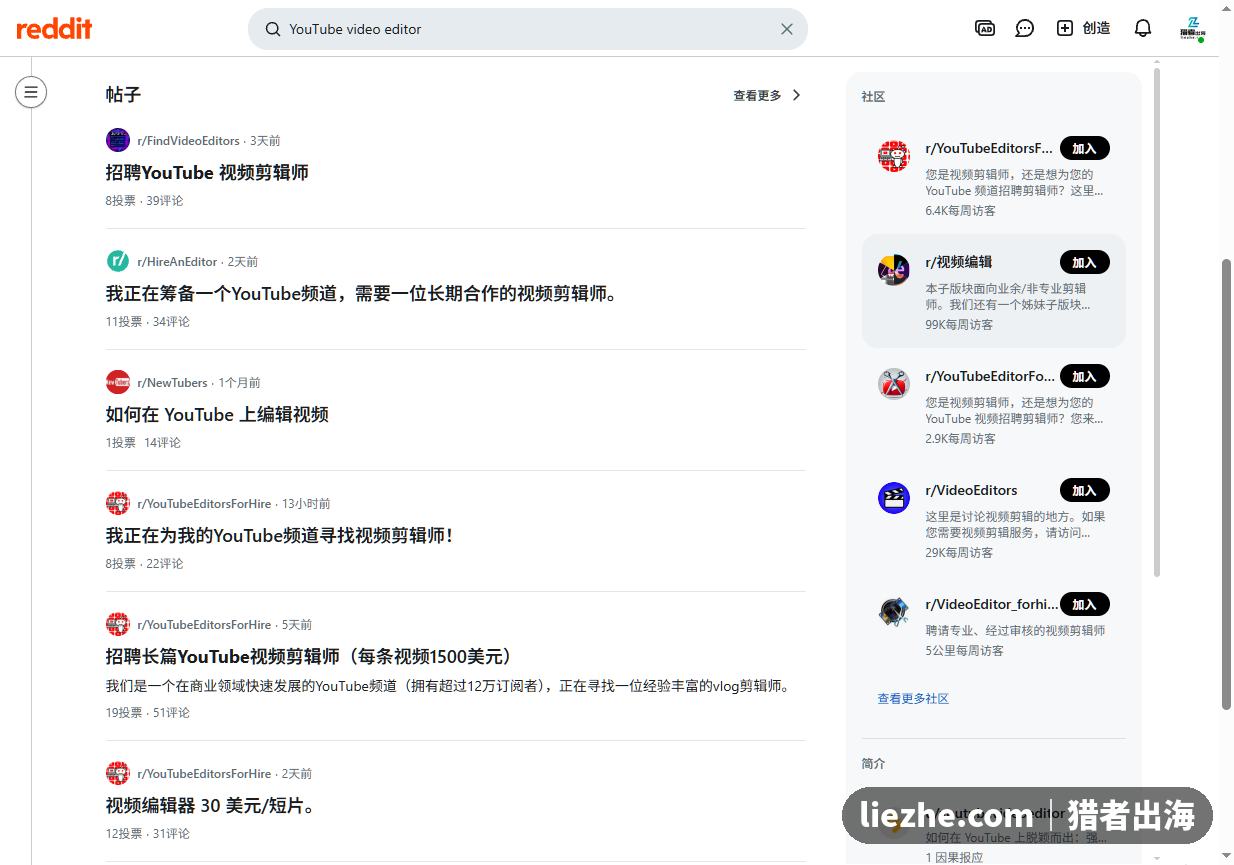The width and height of the screenshot is (1234, 865).
Task: Click 29K每周访客 text
Action: tap(959, 553)
